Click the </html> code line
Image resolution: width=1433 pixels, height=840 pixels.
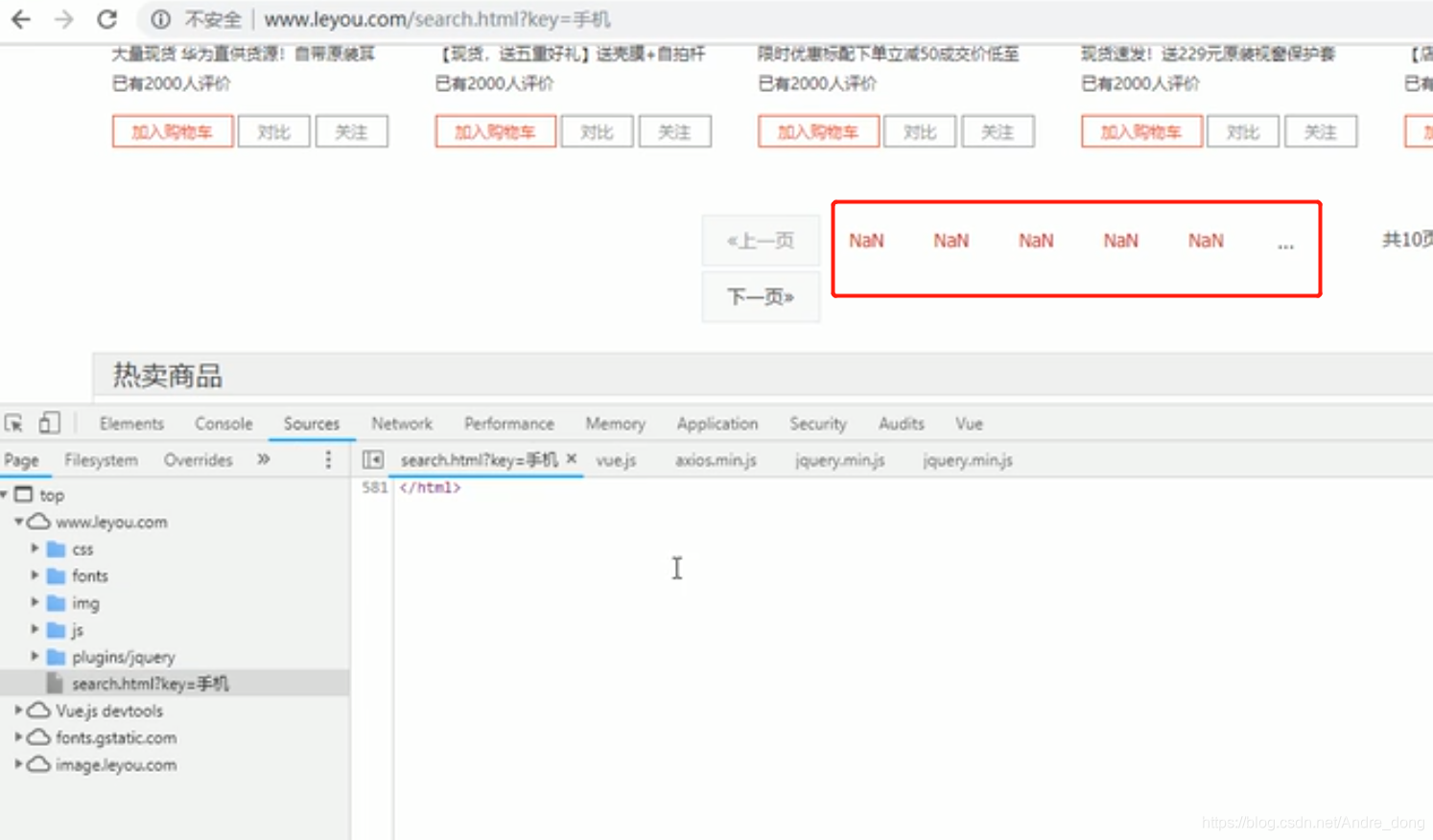click(430, 487)
